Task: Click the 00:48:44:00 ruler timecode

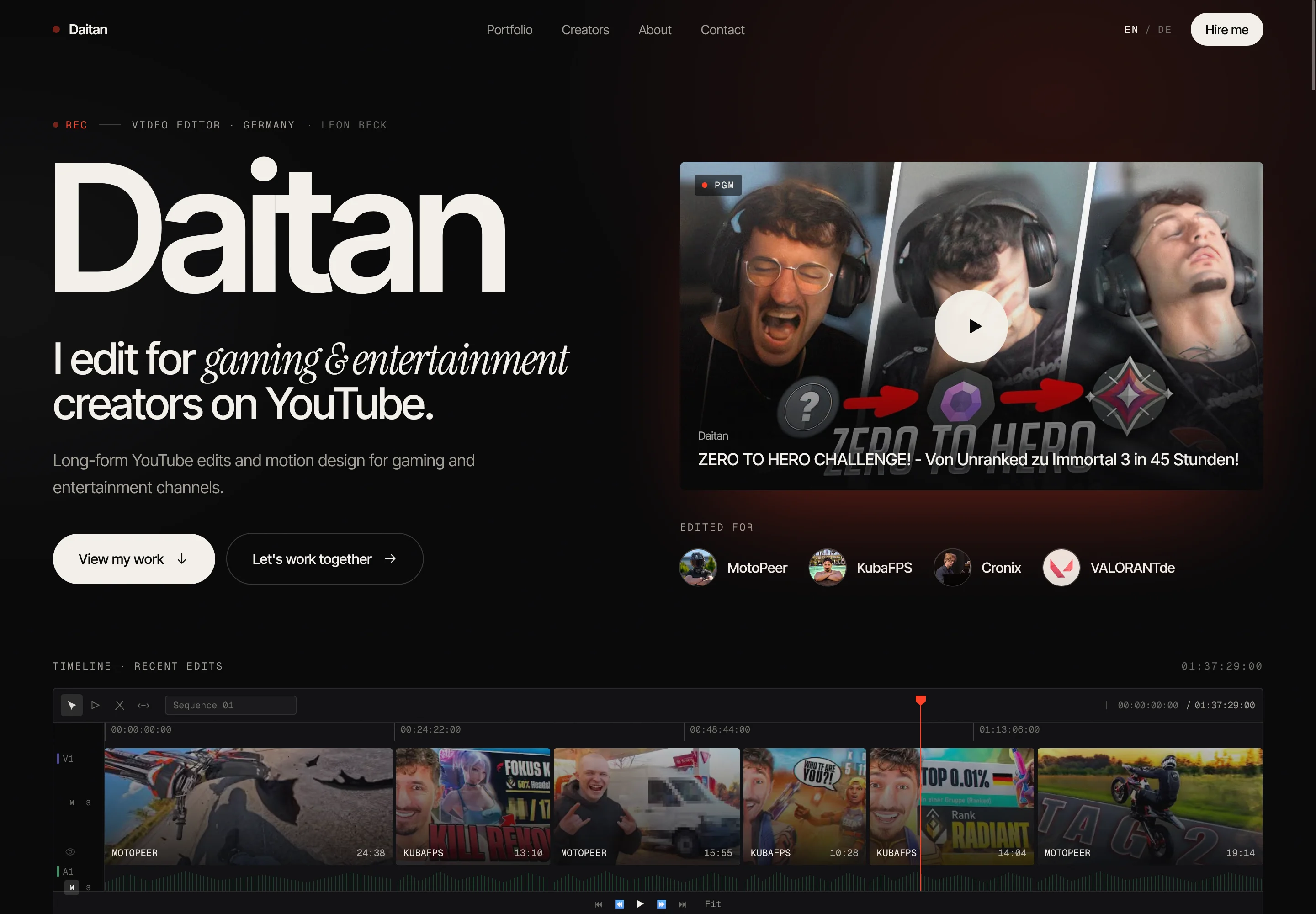Action: (x=720, y=729)
